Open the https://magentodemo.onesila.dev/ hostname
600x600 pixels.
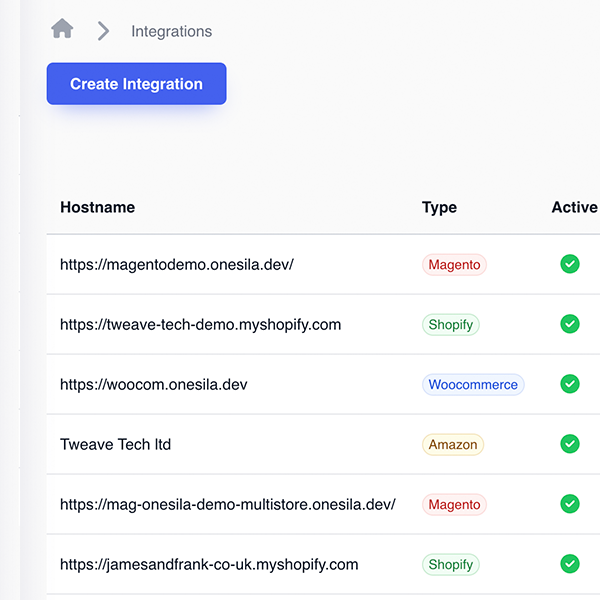tap(176, 265)
